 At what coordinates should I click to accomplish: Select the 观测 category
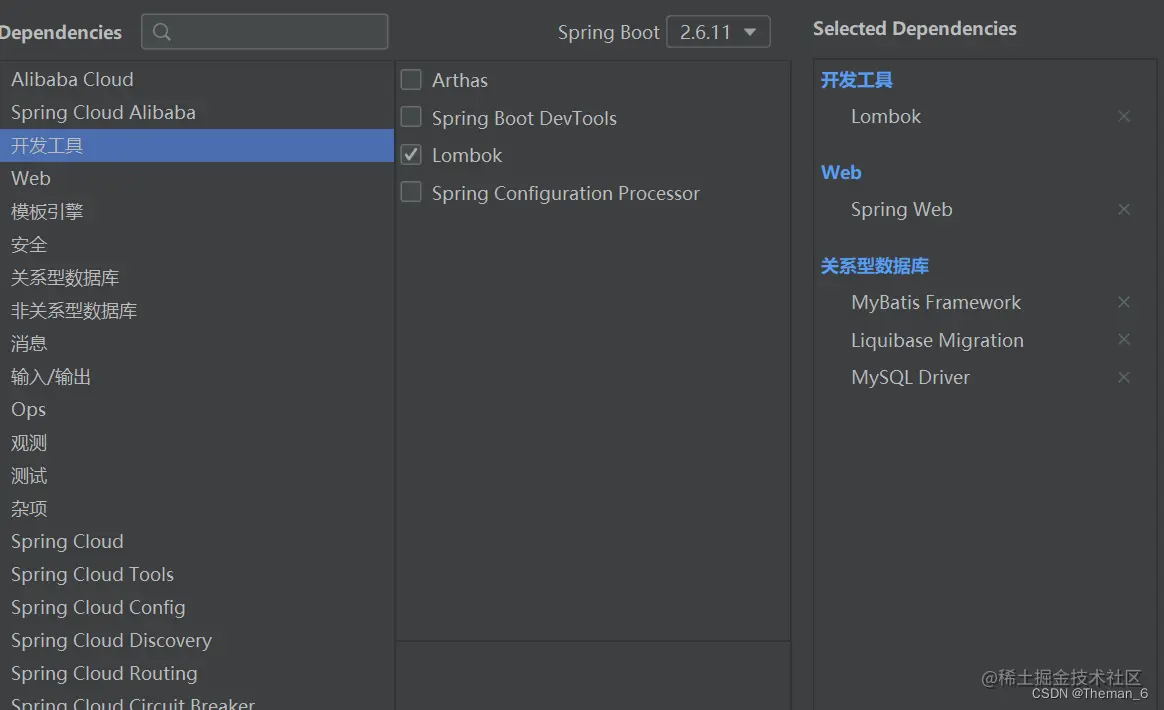(197, 443)
